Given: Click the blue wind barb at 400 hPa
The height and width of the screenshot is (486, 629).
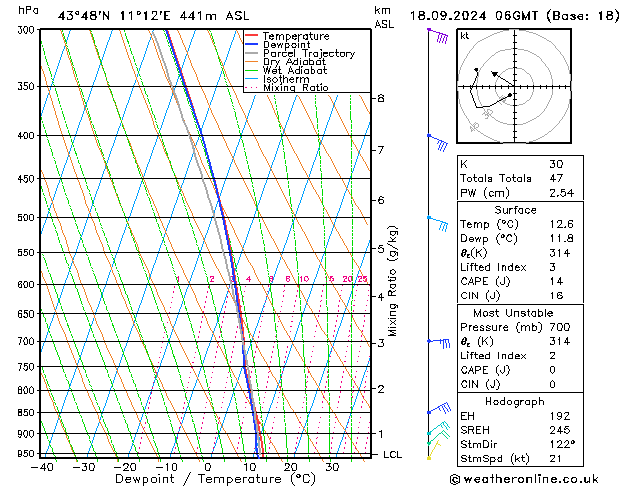Looking at the screenshot, I should [x=438, y=143].
